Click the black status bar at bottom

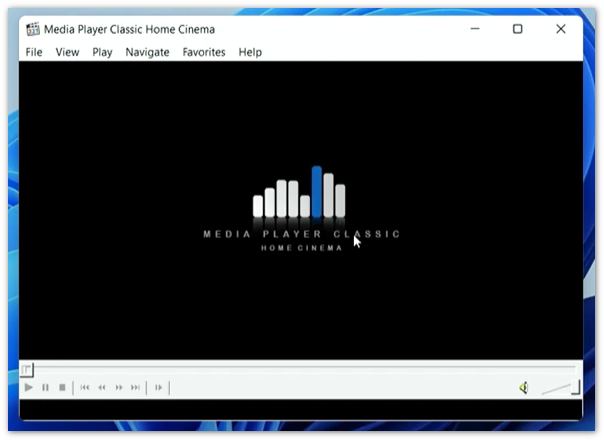301,409
